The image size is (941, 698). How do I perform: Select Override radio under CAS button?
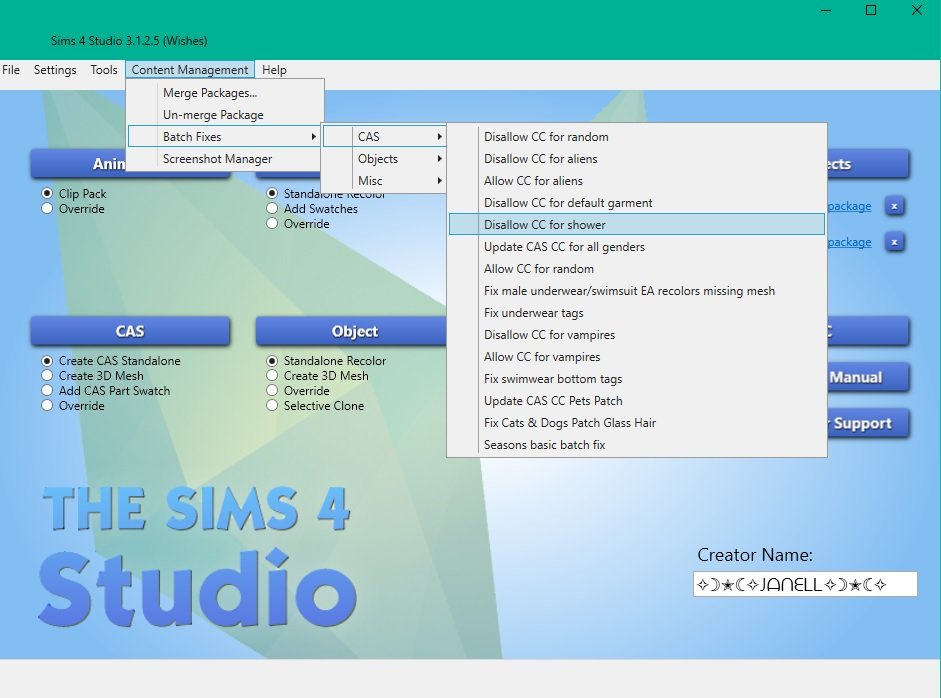coord(47,406)
